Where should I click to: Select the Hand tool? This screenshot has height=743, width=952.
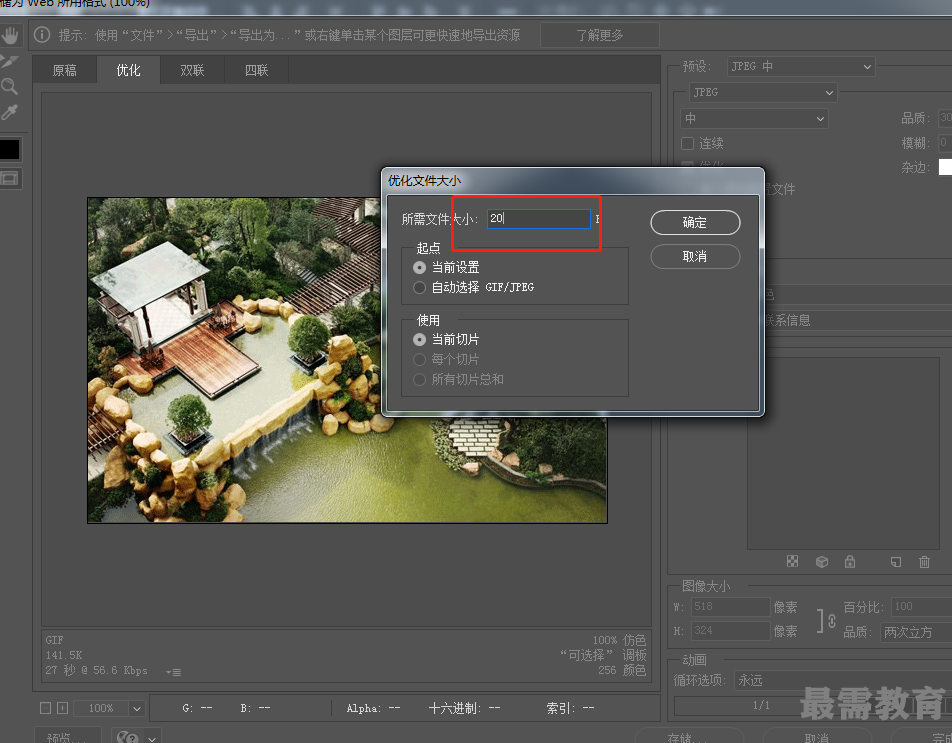(x=10, y=35)
